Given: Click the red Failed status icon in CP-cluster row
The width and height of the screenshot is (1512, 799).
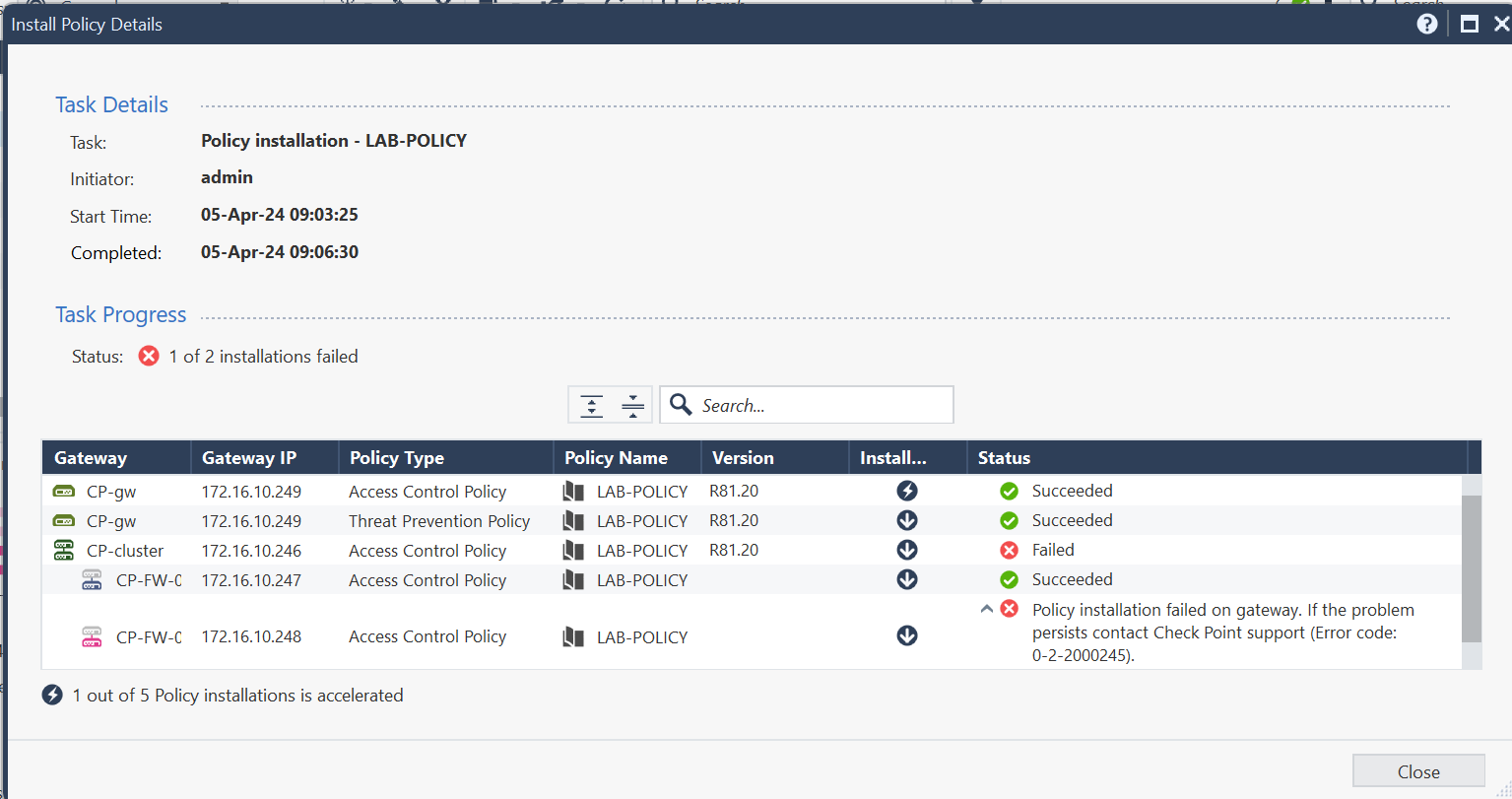Looking at the screenshot, I should [1009, 550].
